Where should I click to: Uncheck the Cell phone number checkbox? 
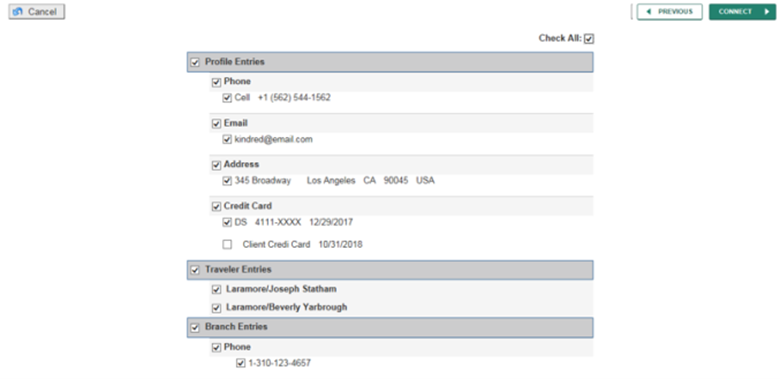(227, 98)
